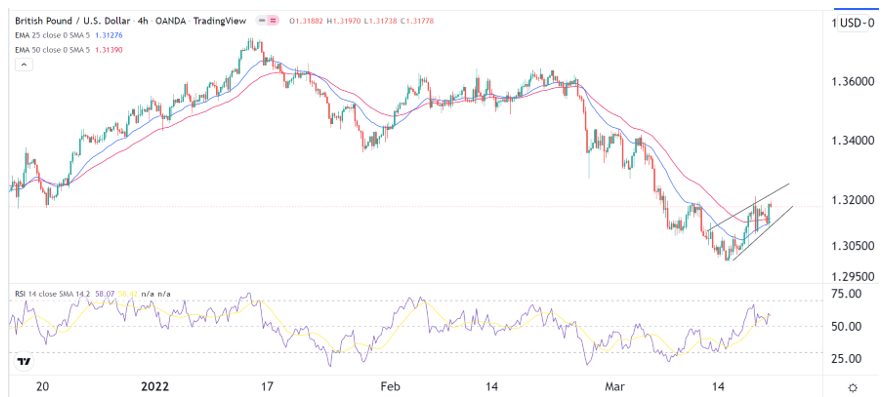The height and width of the screenshot is (397, 888).
Task: Click the TradingView logo in the RSI pane
Action: [x=23, y=361]
